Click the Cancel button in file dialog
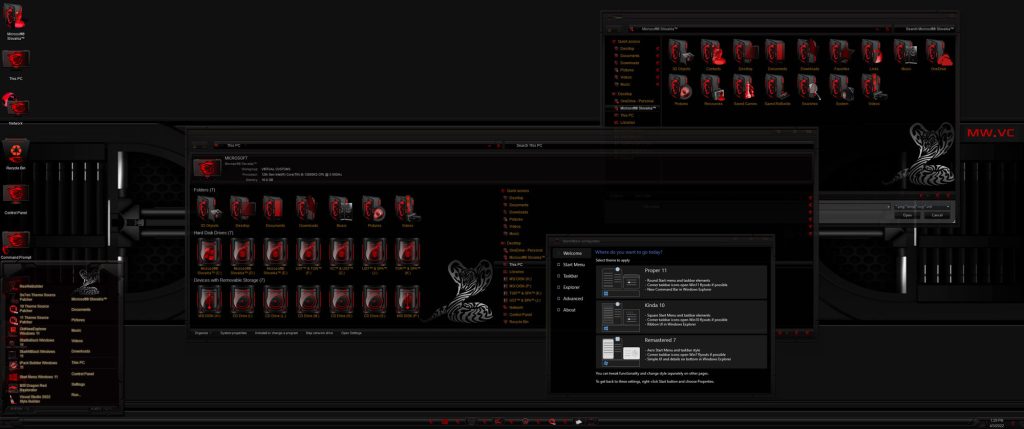 tap(937, 215)
